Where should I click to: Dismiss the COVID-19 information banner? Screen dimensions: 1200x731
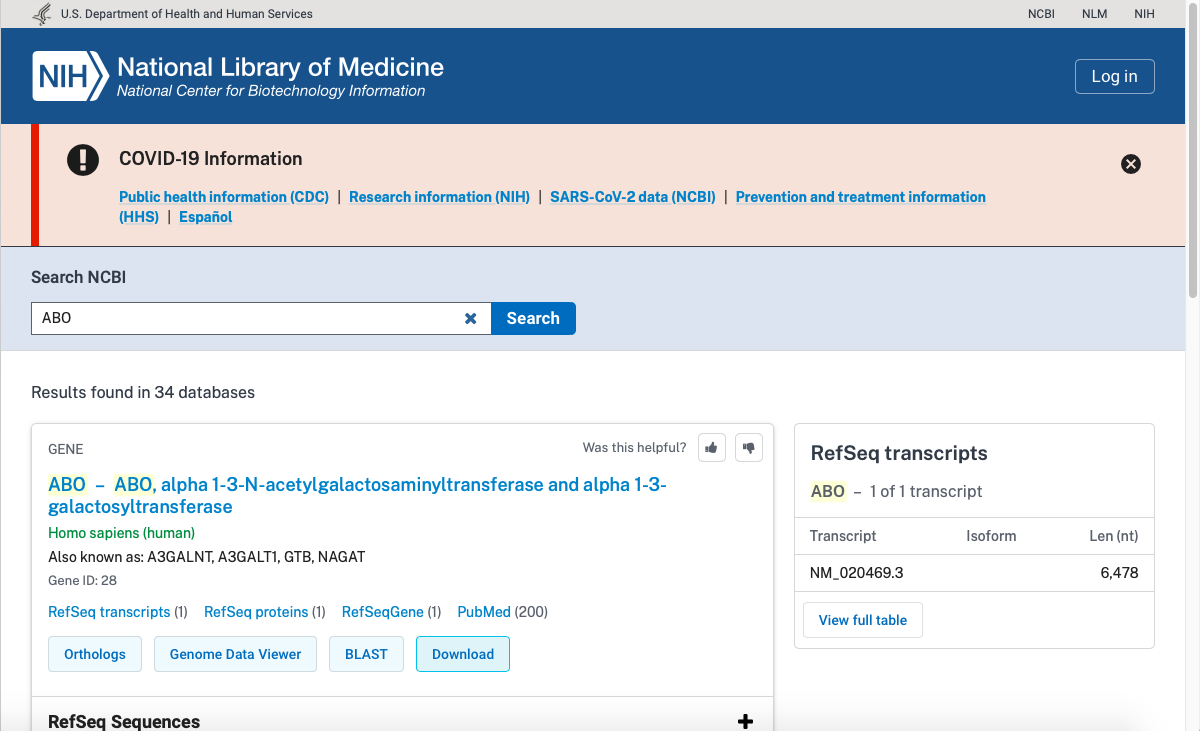(1131, 164)
